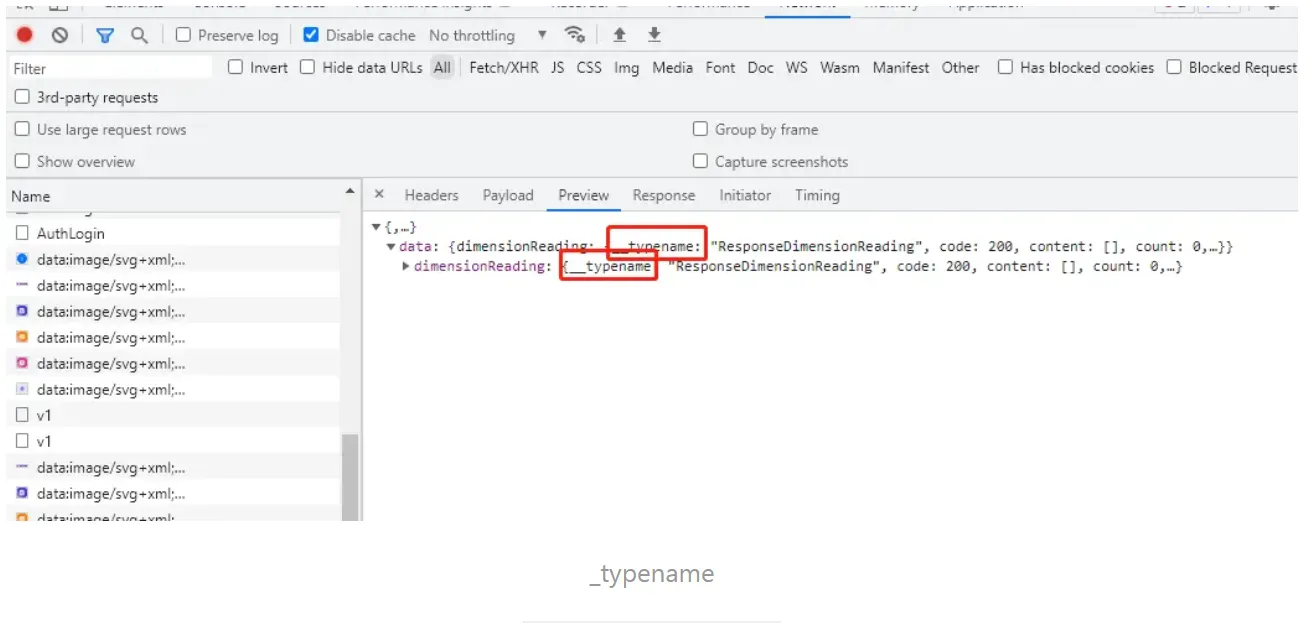Image resolution: width=1313 pixels, height=642 pixels.
Task: Open the No throttling dropdown
Action: pyautogui.click(x=488, y=35)
